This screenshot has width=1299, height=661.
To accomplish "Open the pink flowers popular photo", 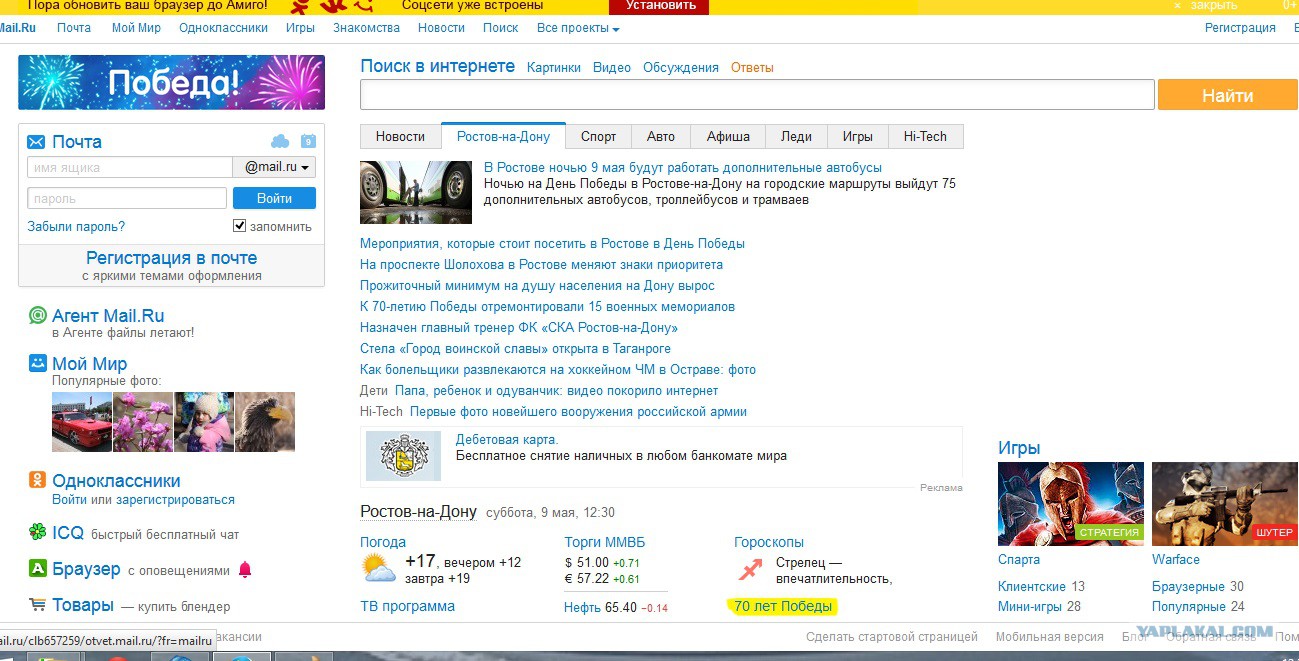I will click(143, 421).
